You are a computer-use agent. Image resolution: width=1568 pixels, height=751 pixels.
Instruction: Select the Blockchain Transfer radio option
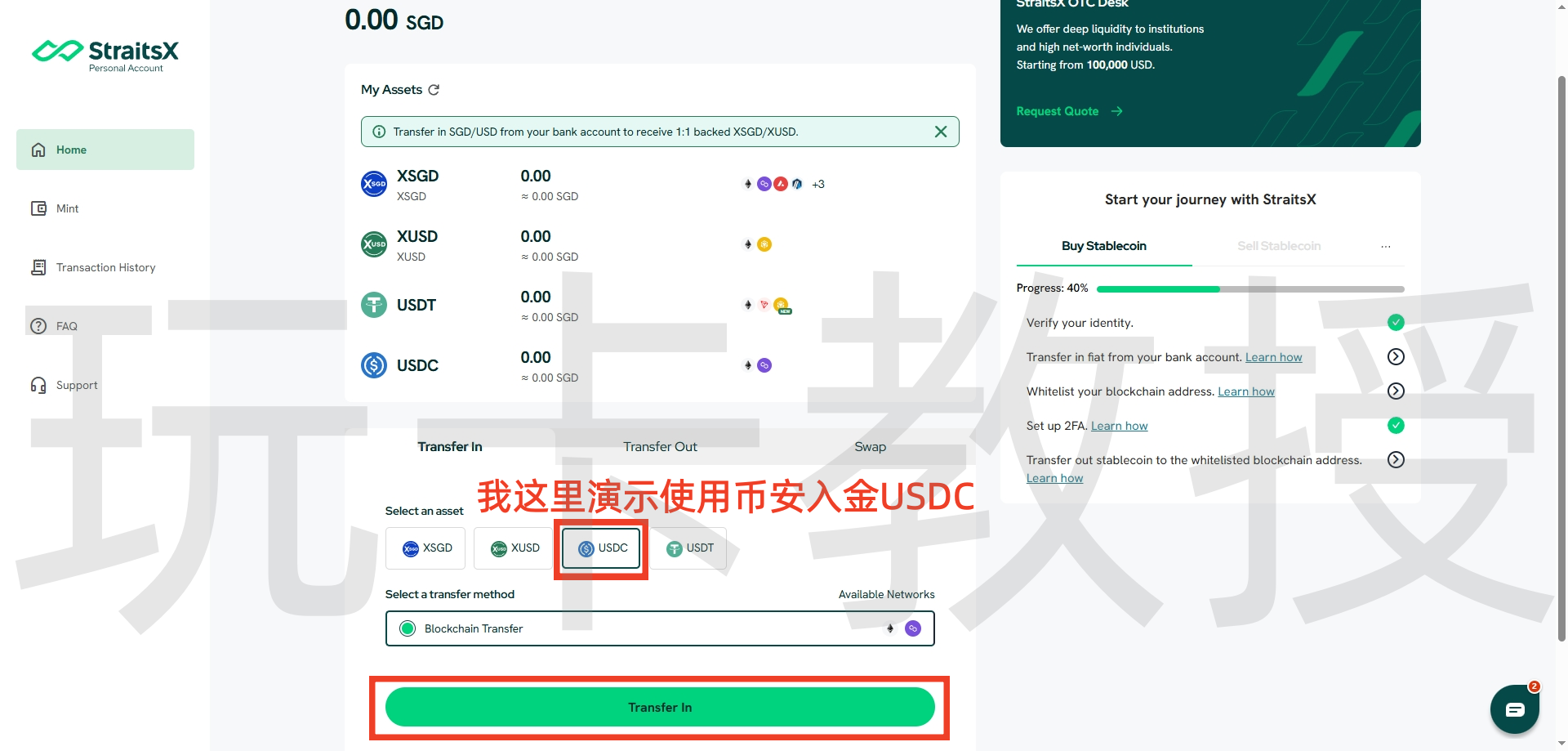point(408,628)
